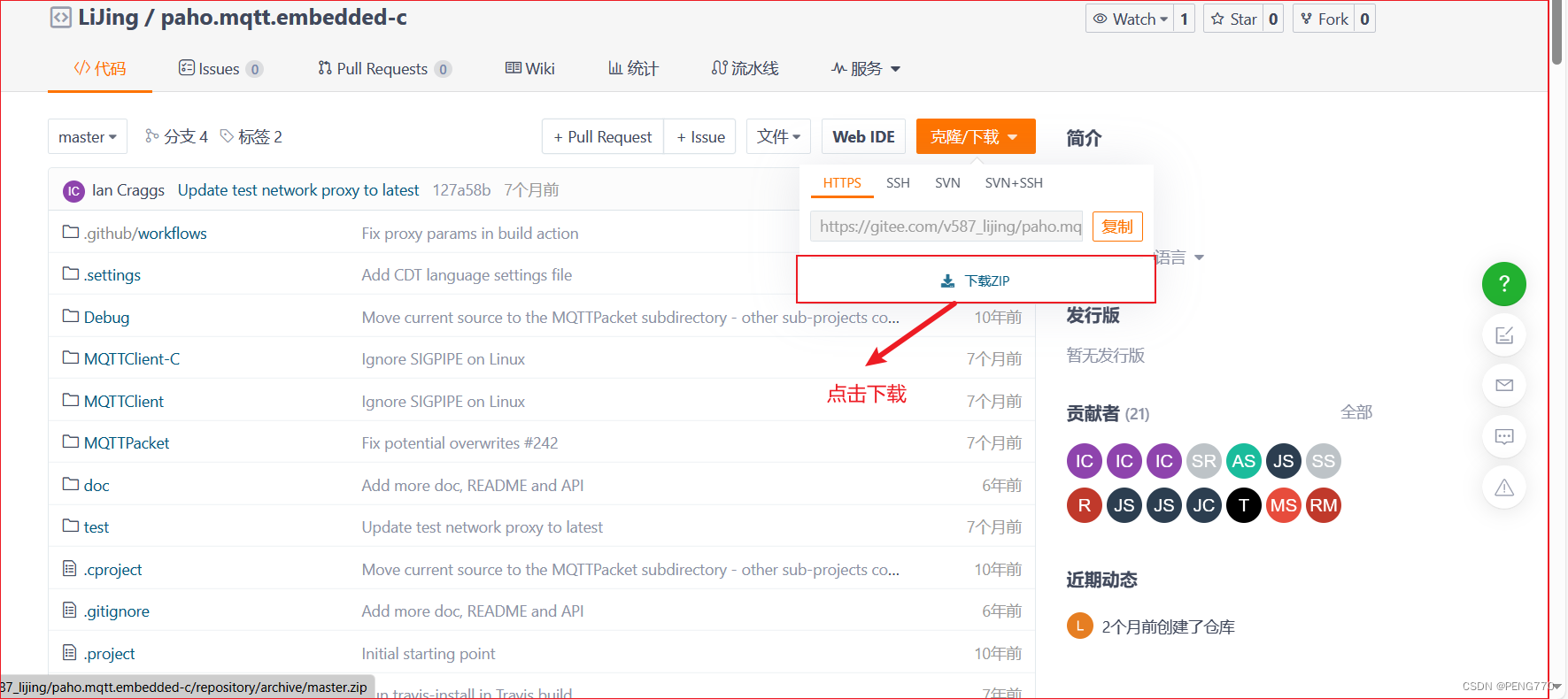The width and height of the screenshot is (1568, 699).
Task: Click 下载ZIP to download archive
Action: click(976, 280)
